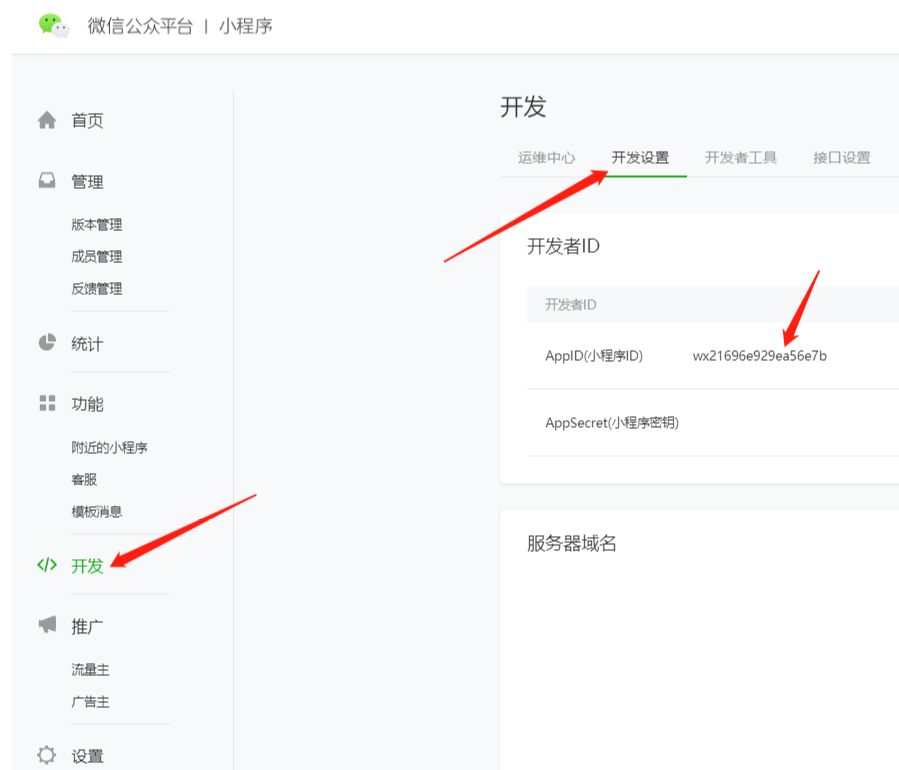The height and width of the screenshot is (770, 899).
Task: Click the inbox icon beside 管理
Action: (x=47, y=181)
